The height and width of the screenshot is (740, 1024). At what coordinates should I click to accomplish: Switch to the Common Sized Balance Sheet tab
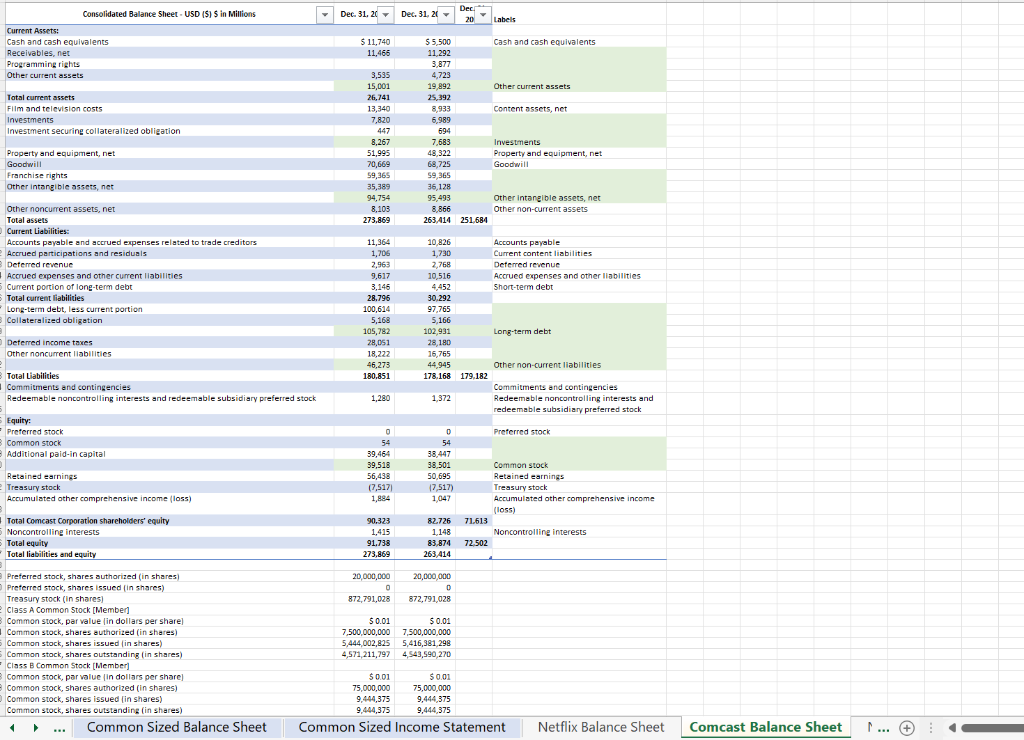pos(177,727)
